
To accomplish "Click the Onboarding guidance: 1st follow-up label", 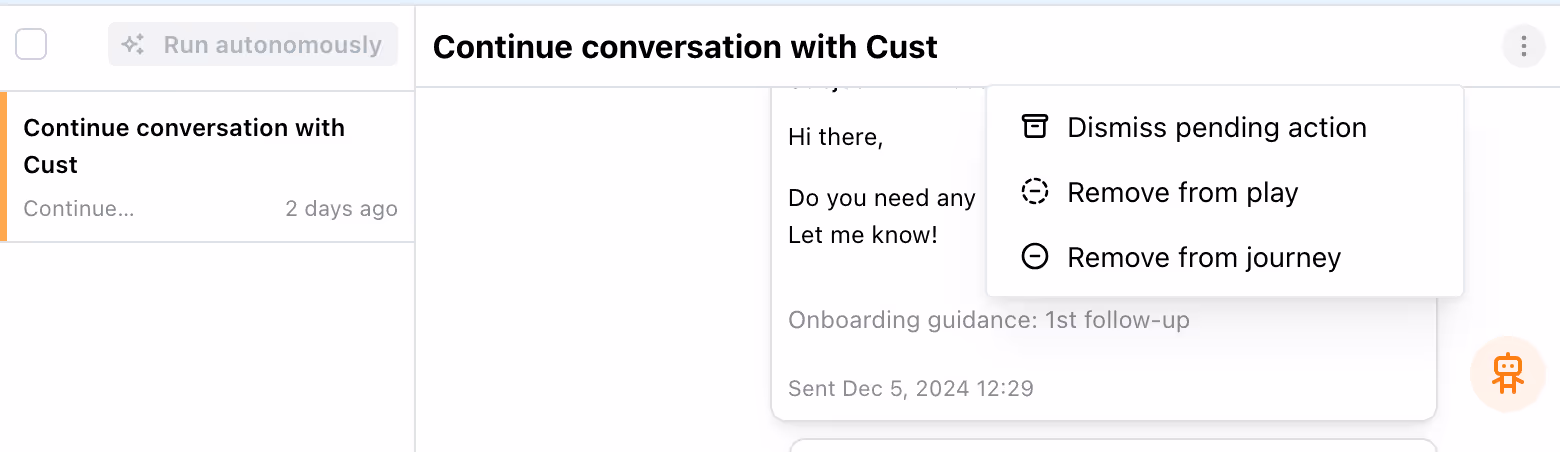I will coord(988,320).
